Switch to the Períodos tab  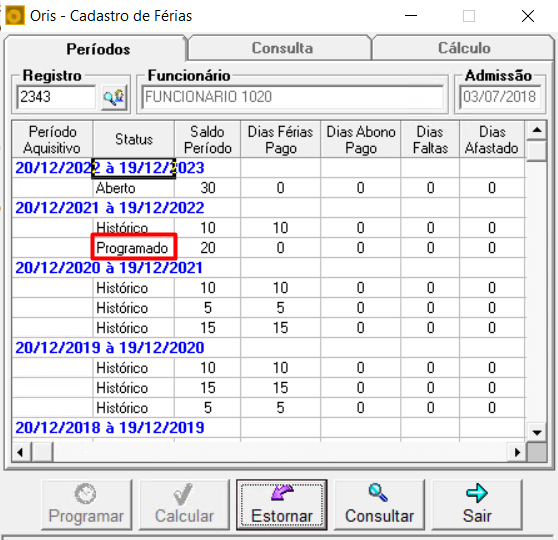coord(96,48)
